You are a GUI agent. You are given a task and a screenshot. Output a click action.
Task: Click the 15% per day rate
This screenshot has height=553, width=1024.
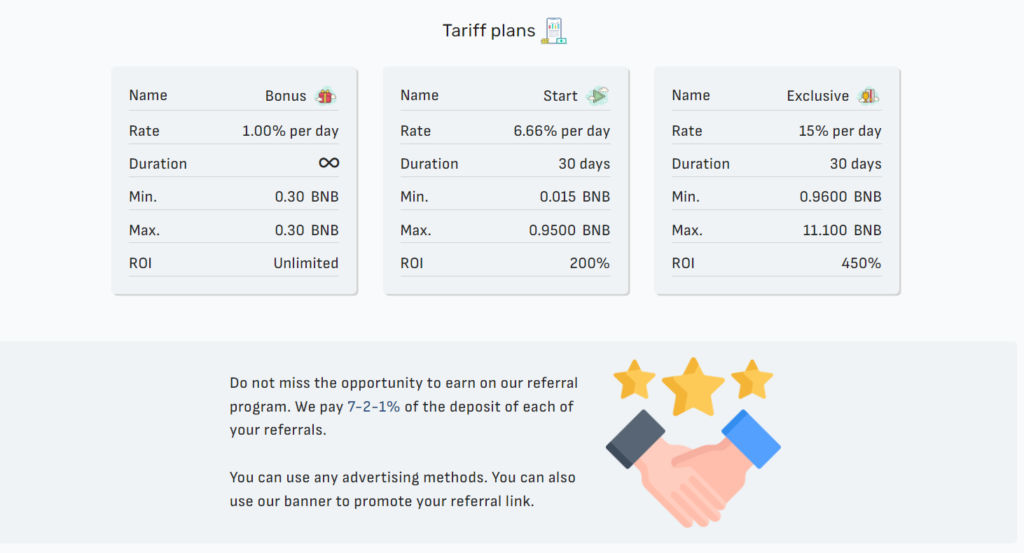tap(839, 131)
